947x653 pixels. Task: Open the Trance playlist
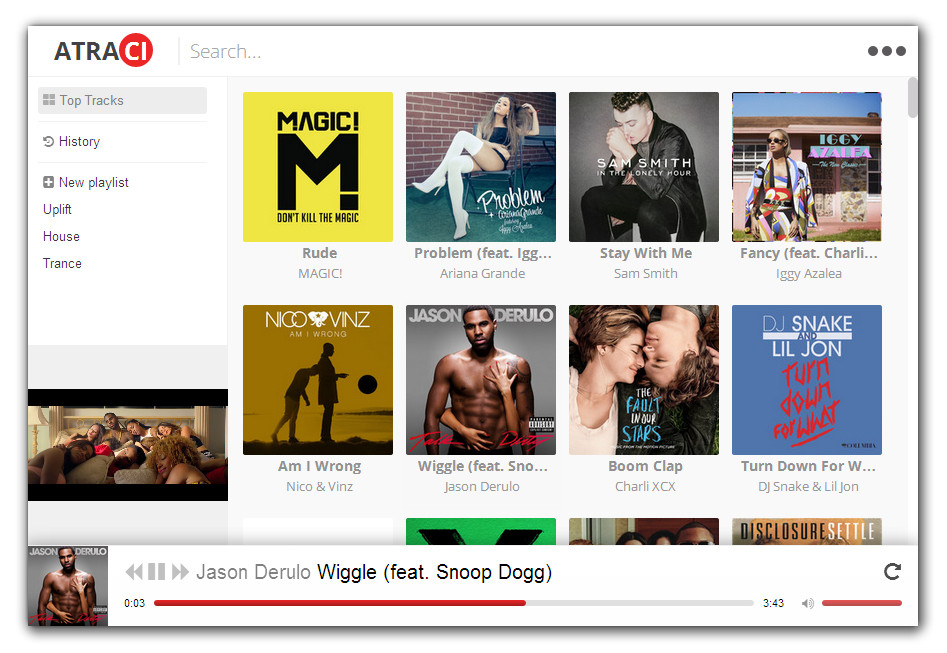tap(62, 263)
